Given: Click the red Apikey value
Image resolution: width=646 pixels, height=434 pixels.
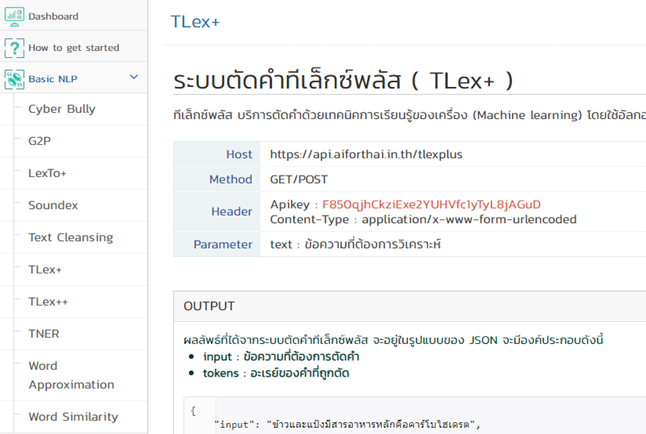Looking at the screenshot, I should pyautogui.click(x=431, y=204).
